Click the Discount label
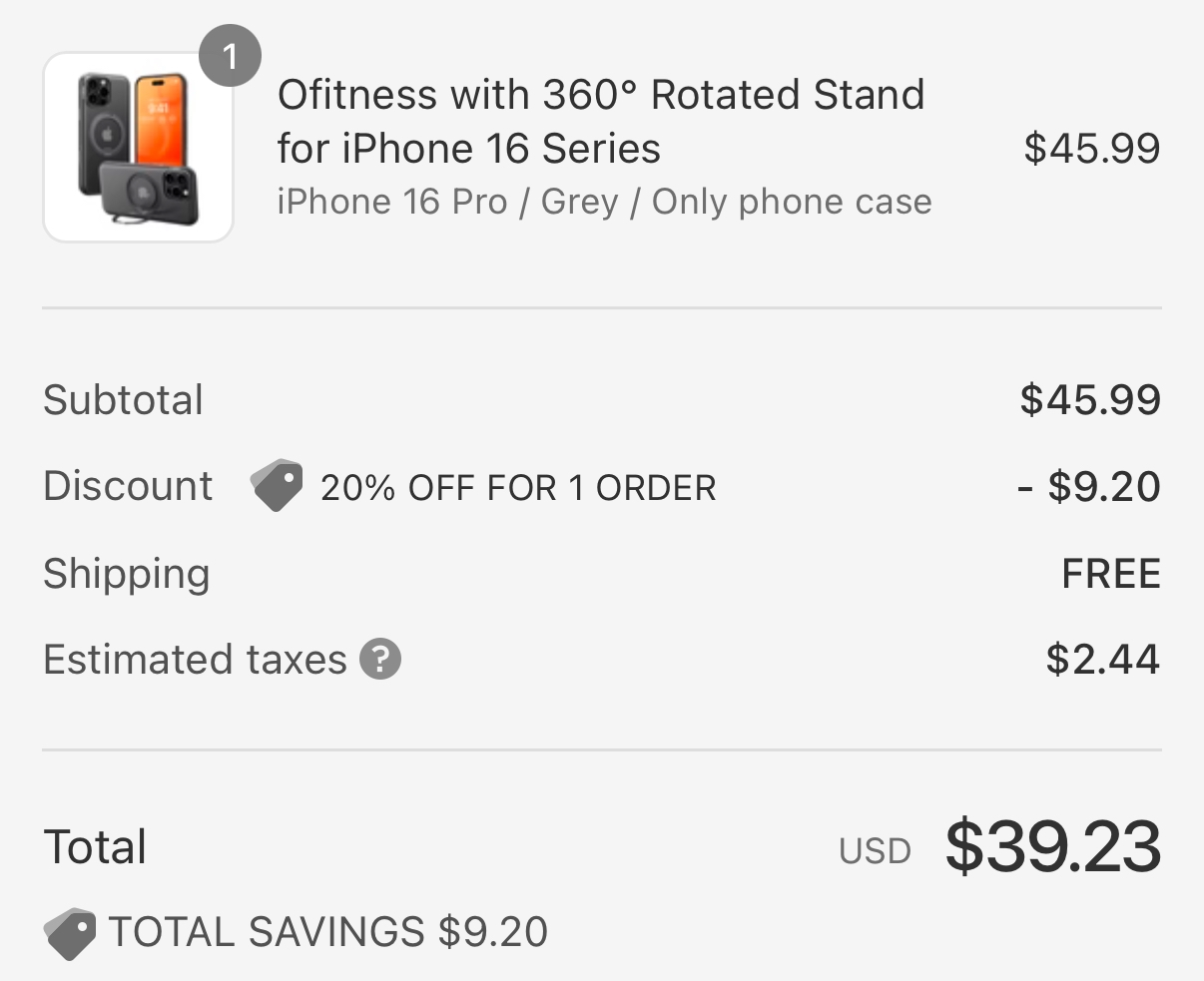 pyautogui.click(x=128, y=486)
